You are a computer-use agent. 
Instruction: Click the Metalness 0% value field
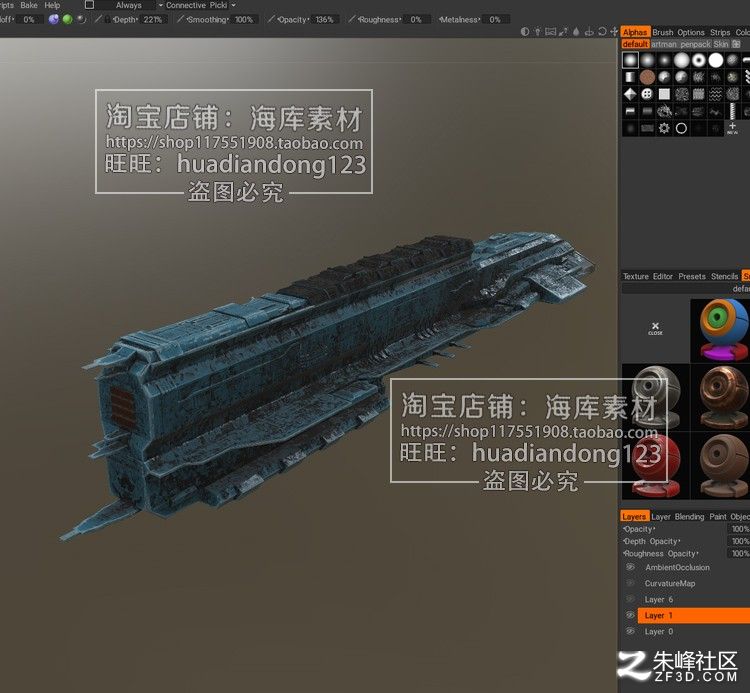(495, 20)
